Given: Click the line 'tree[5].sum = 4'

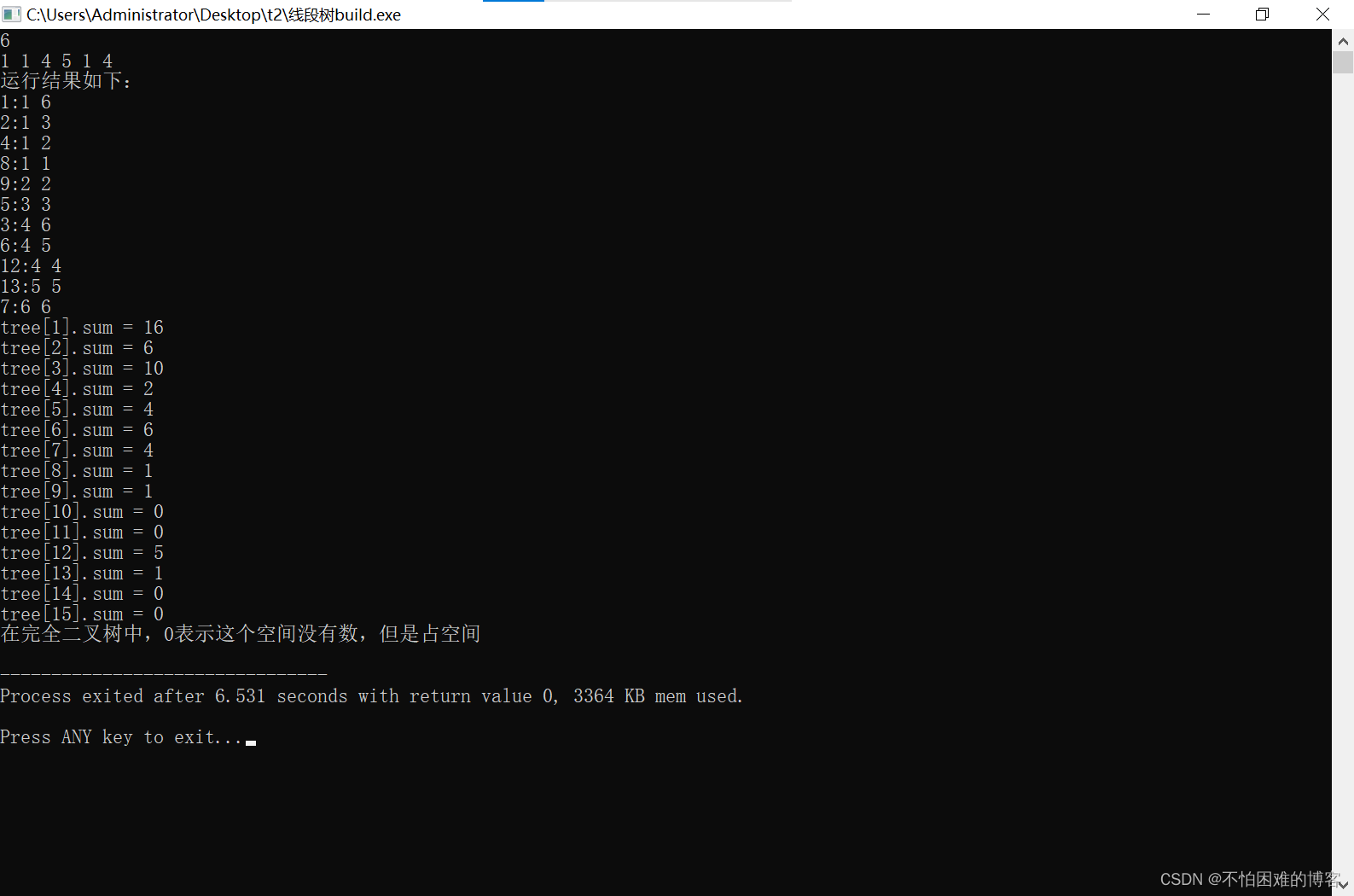Looking at the screenshot, I should pos(77,409).
